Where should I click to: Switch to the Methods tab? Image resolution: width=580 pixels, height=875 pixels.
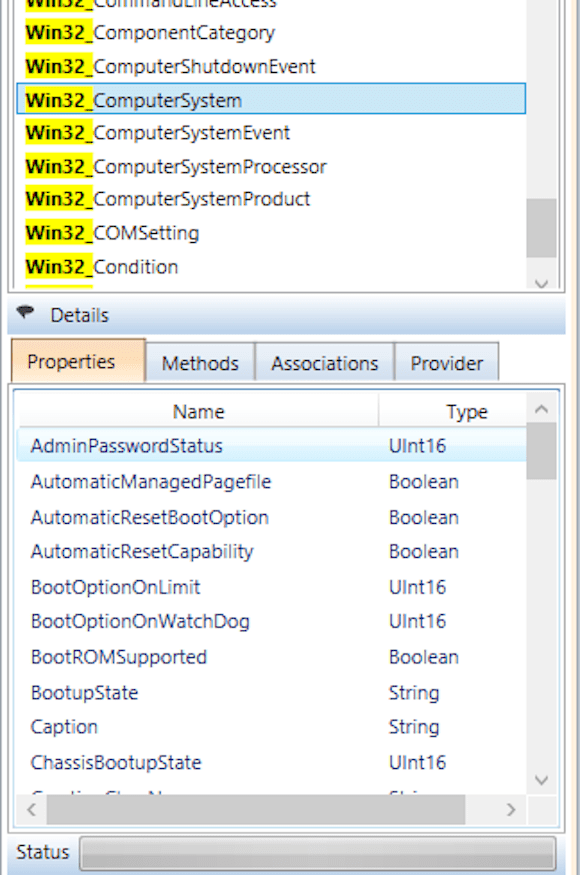(199, 363)
